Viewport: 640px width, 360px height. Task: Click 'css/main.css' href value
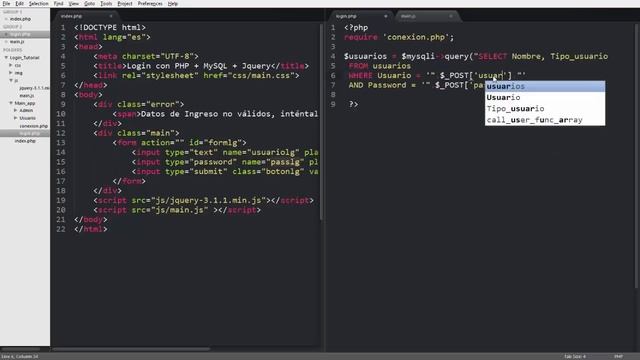tap(261, 76)
